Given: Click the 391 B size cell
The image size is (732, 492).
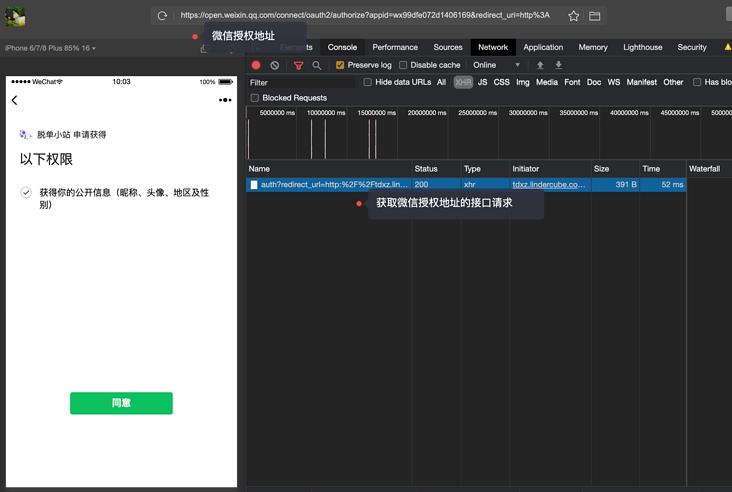Looking at the screenshot, I should (615, 185).
